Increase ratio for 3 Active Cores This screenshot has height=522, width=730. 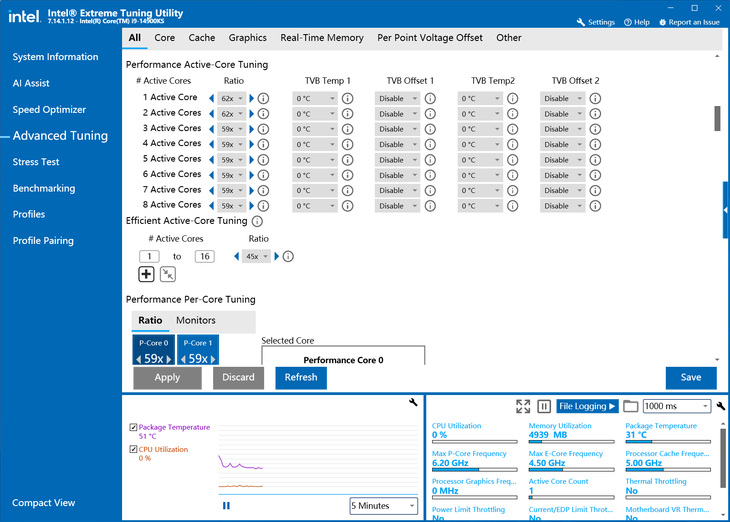(x=252, y=129)
